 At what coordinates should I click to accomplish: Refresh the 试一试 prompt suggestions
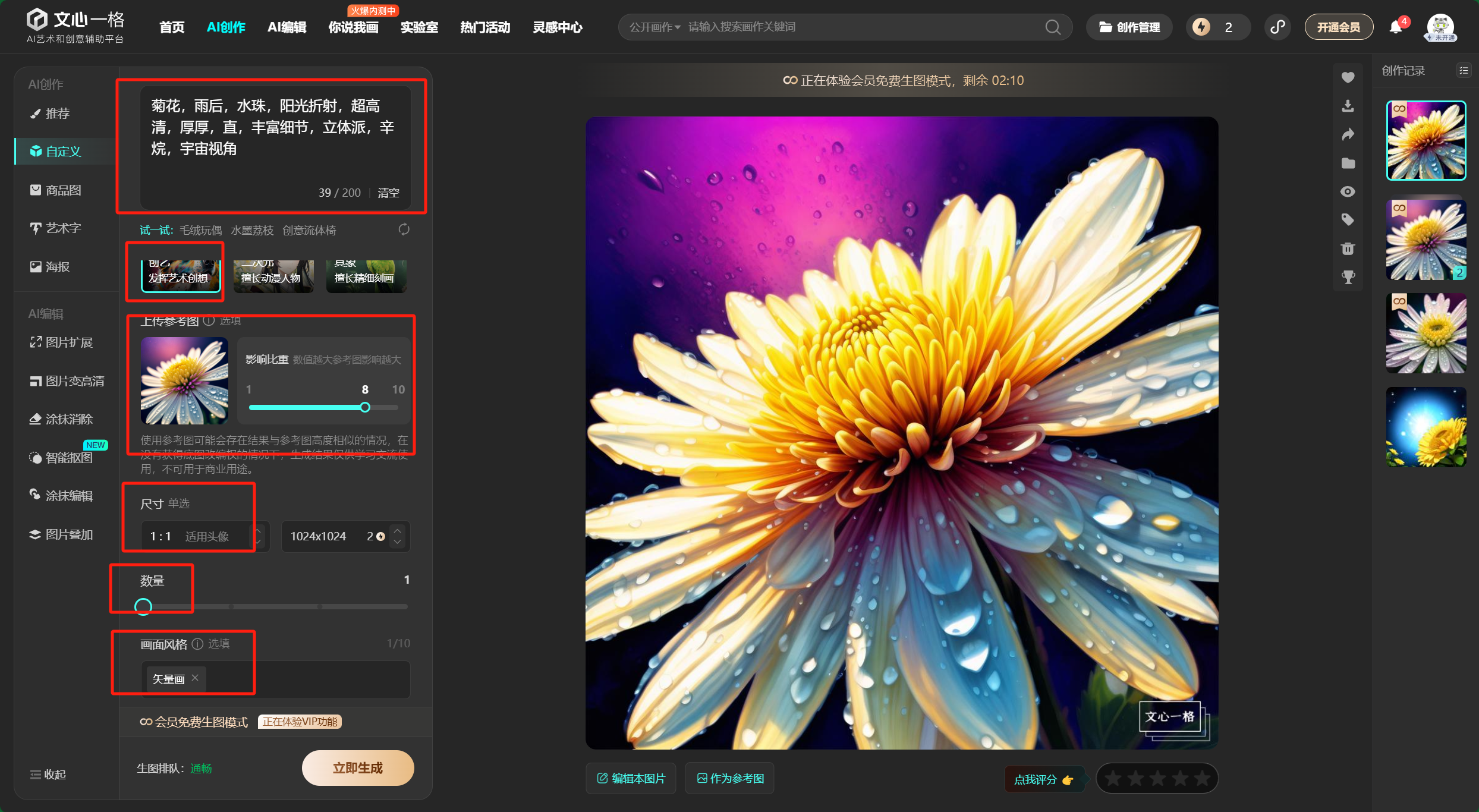click(x=404, y=229)
